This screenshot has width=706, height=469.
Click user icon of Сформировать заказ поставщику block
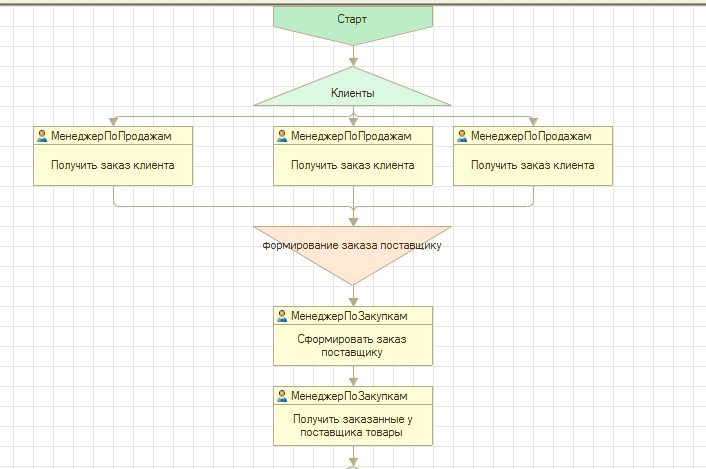coord(282,316)
